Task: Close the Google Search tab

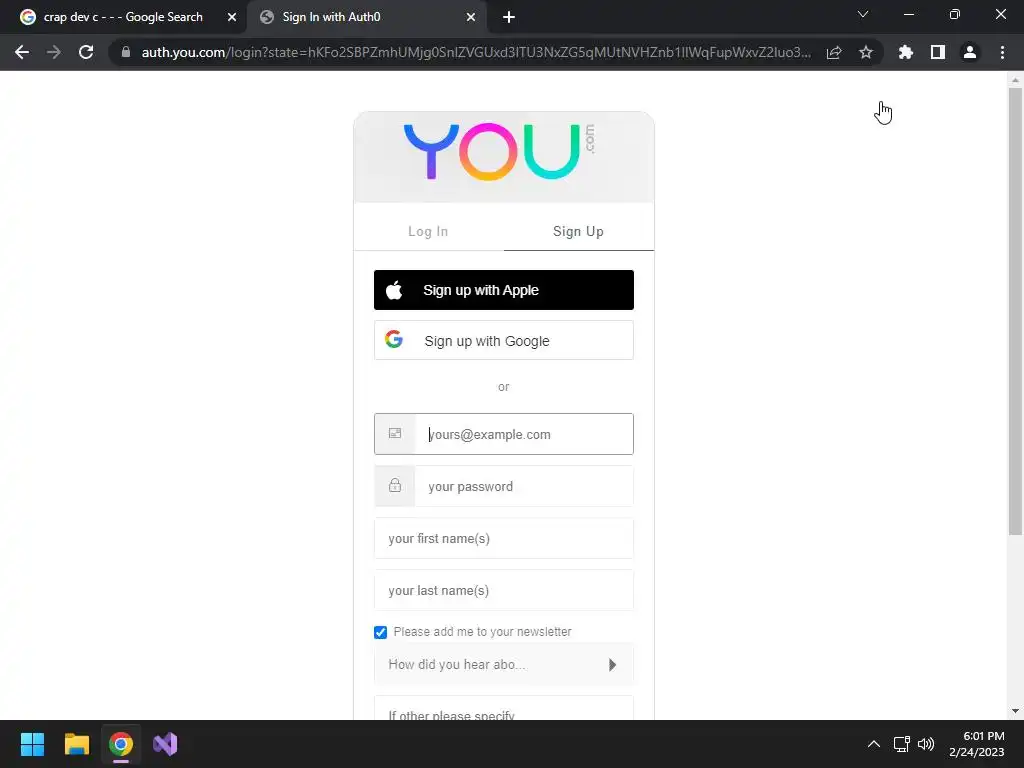Action: click(232, 17)
